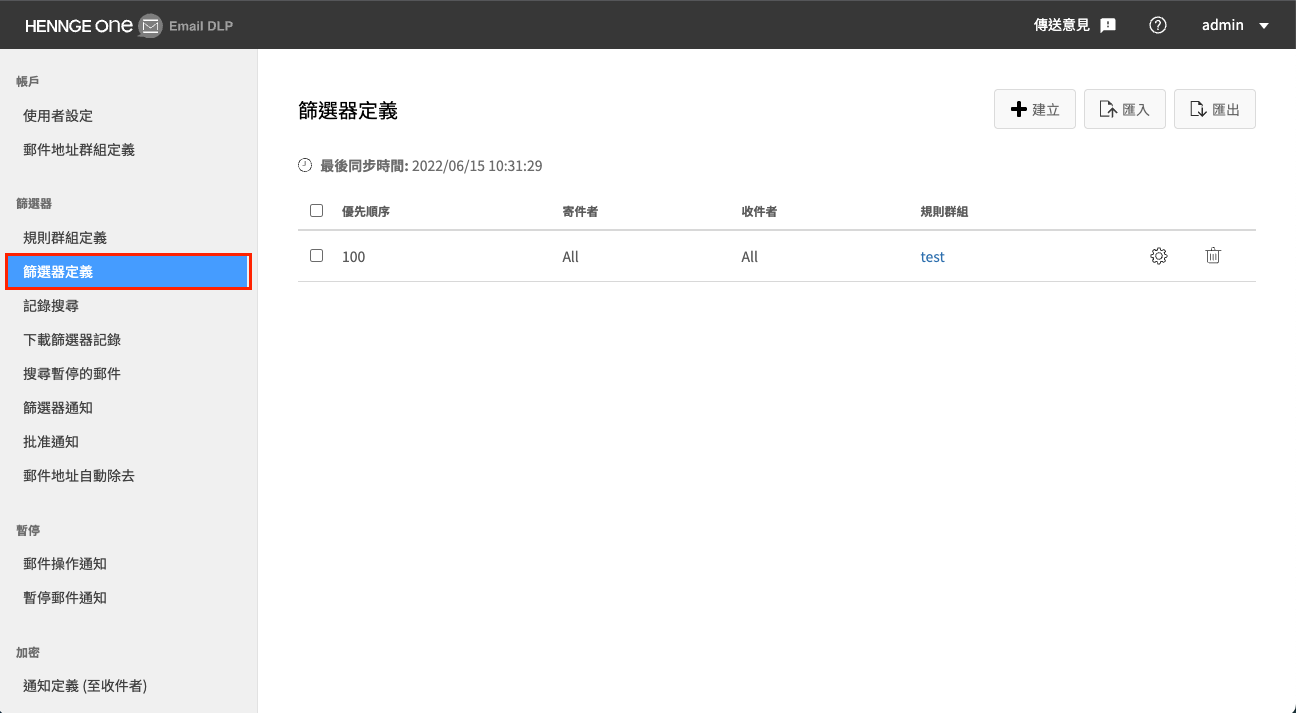This screenshot has width=1296, height=713.
Task: Select 郵件地址群組定義 from sidebar
Action: coord(79,150)
